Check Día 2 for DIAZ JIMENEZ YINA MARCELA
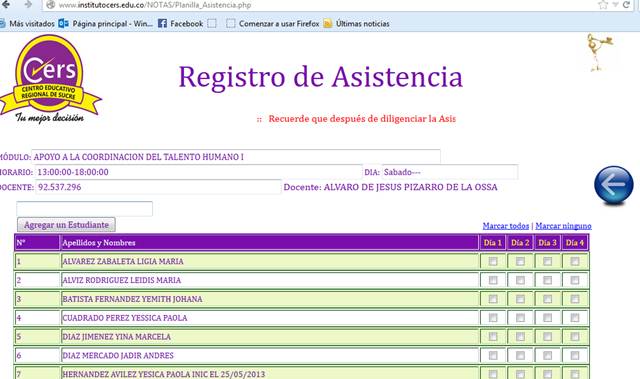Viewport: 640px width, 379px height. coord(520,337)
